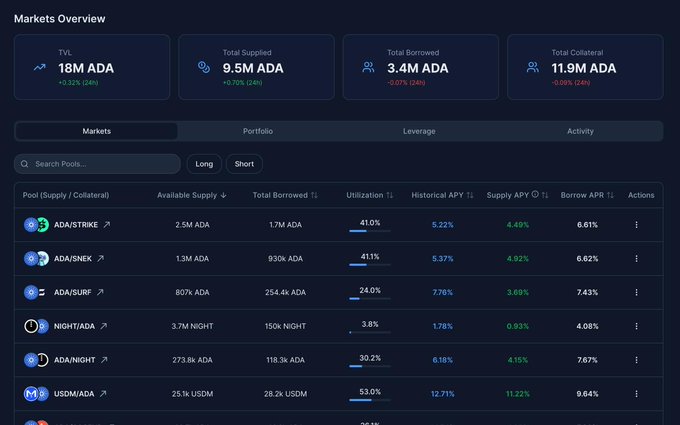This screenshot has width=680, height=425.
Task: Switch to the Portfolio tab
Action: (x=258, y=131)
